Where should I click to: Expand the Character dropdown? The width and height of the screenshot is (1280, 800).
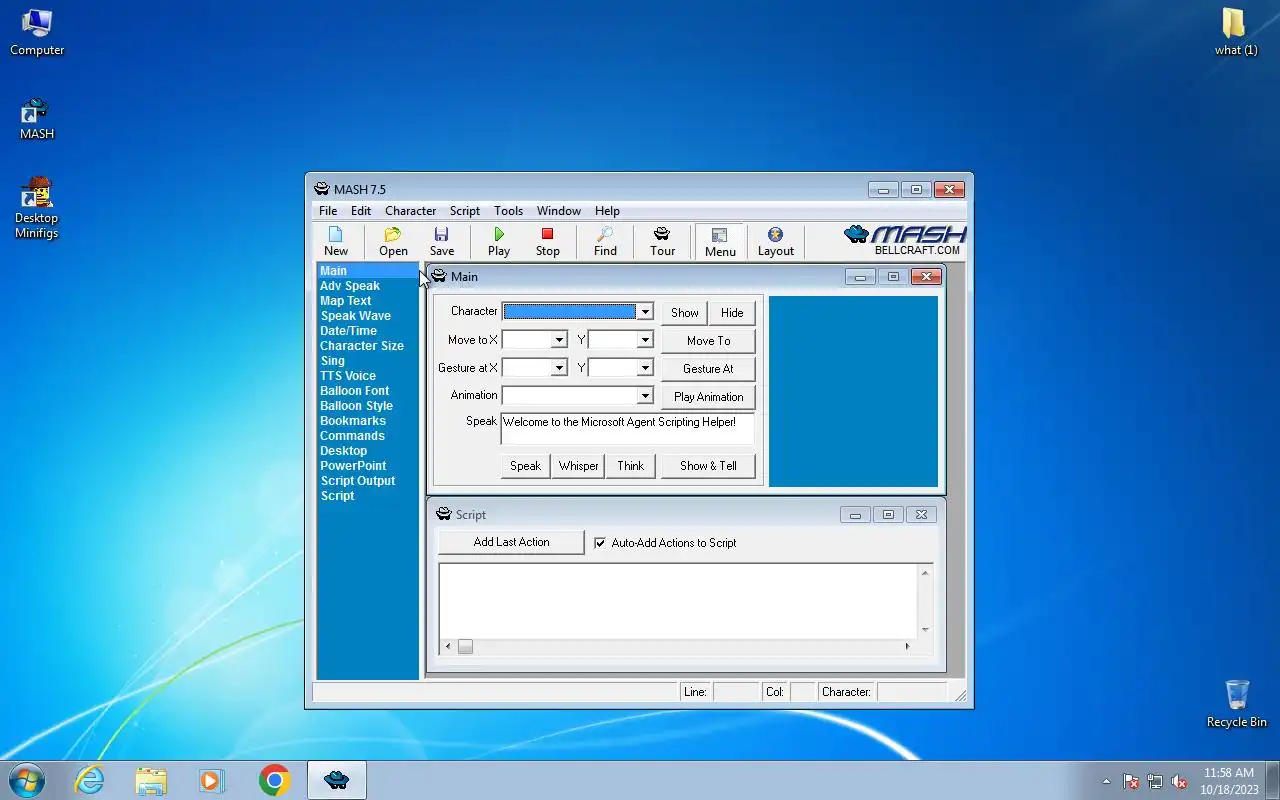click(645, 312)
